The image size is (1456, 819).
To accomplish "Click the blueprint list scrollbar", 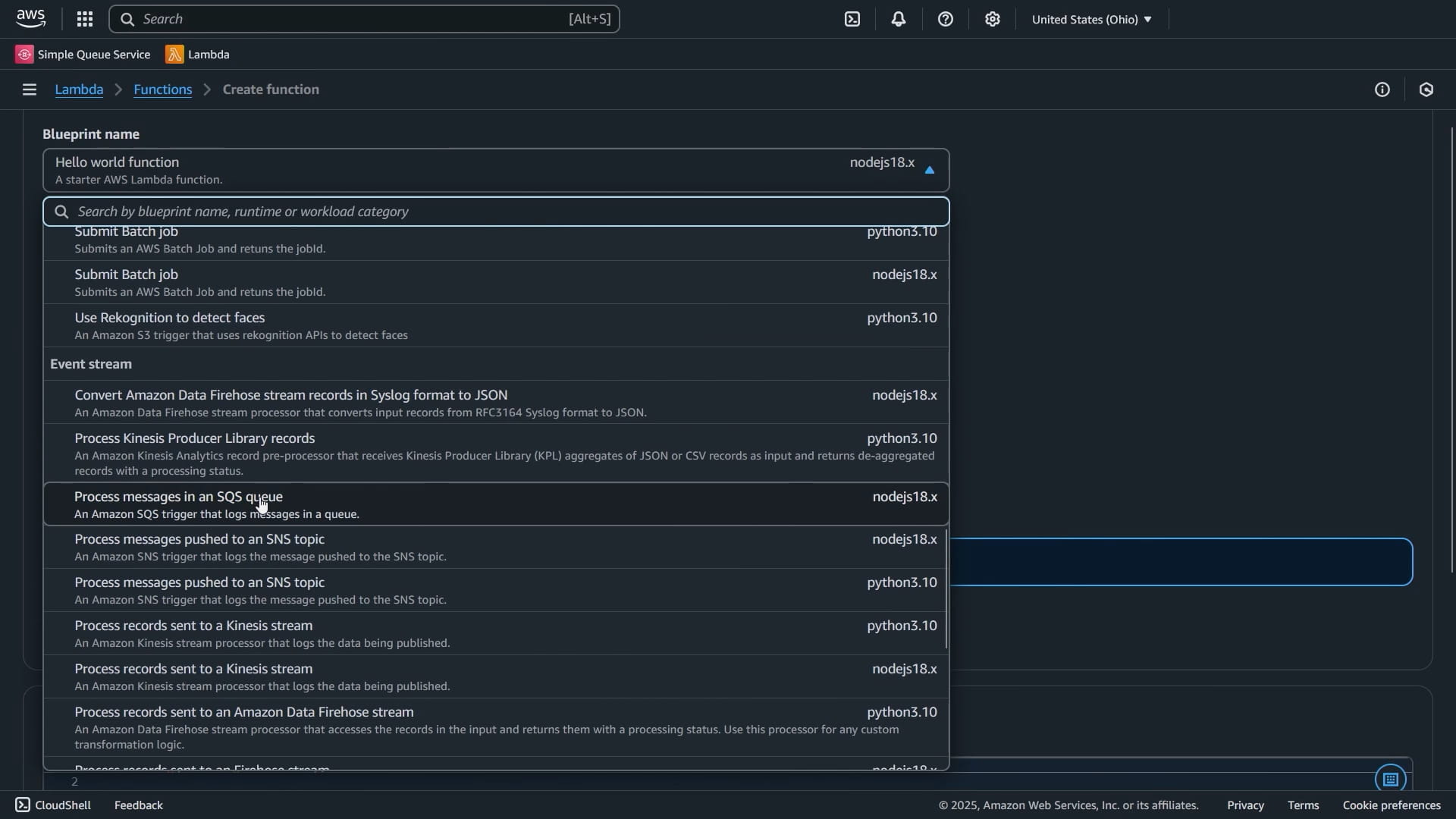I will tap(946, 589).
